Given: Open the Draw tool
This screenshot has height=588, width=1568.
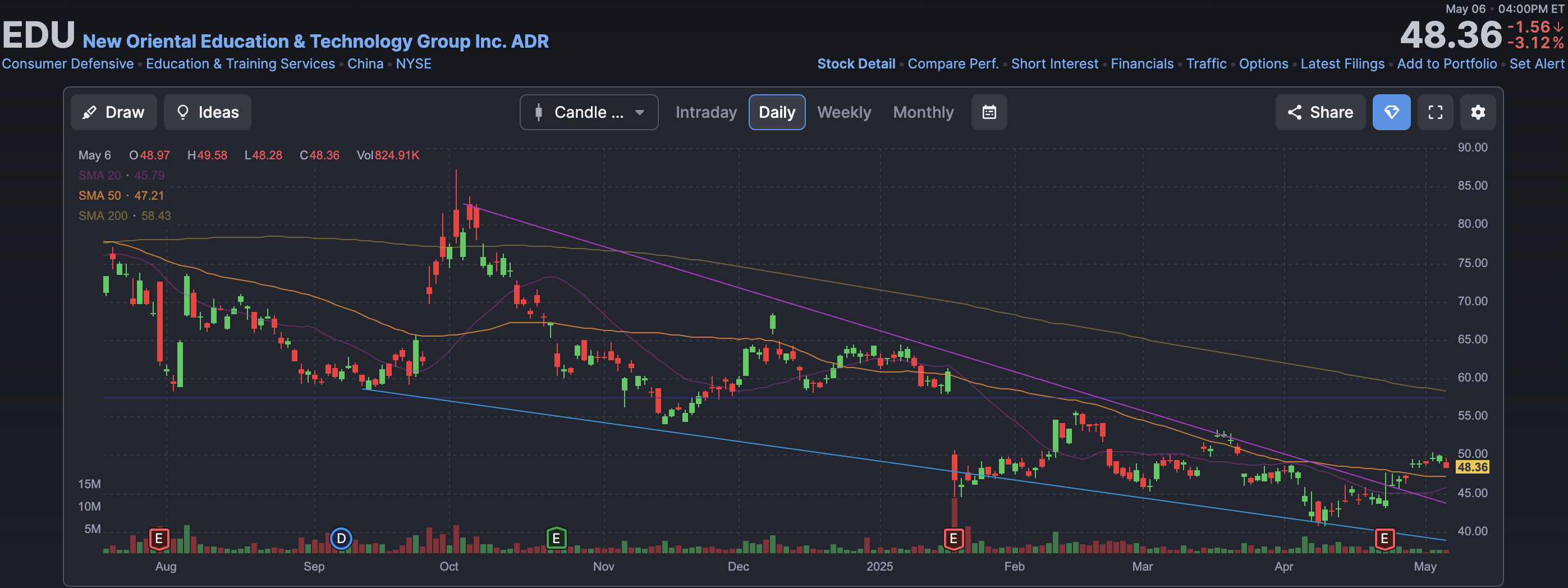Looking at the screenshot, I should click(x=114, y=112).
